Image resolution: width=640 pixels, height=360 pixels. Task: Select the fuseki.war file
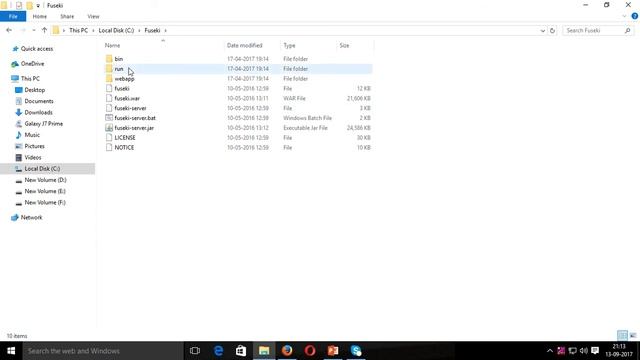click(127, 98)
